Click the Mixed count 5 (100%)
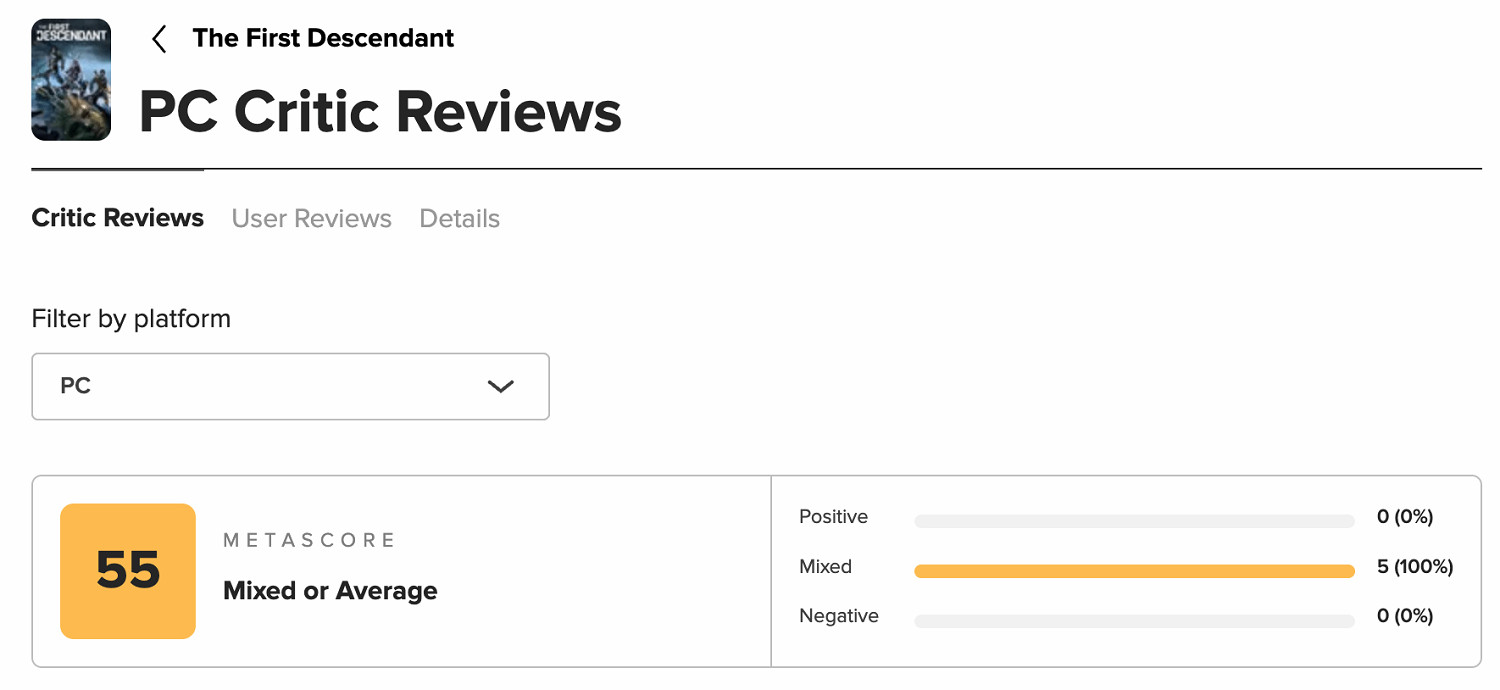The height and width of the screenshot is (690, 1500). coord(1414,567)
